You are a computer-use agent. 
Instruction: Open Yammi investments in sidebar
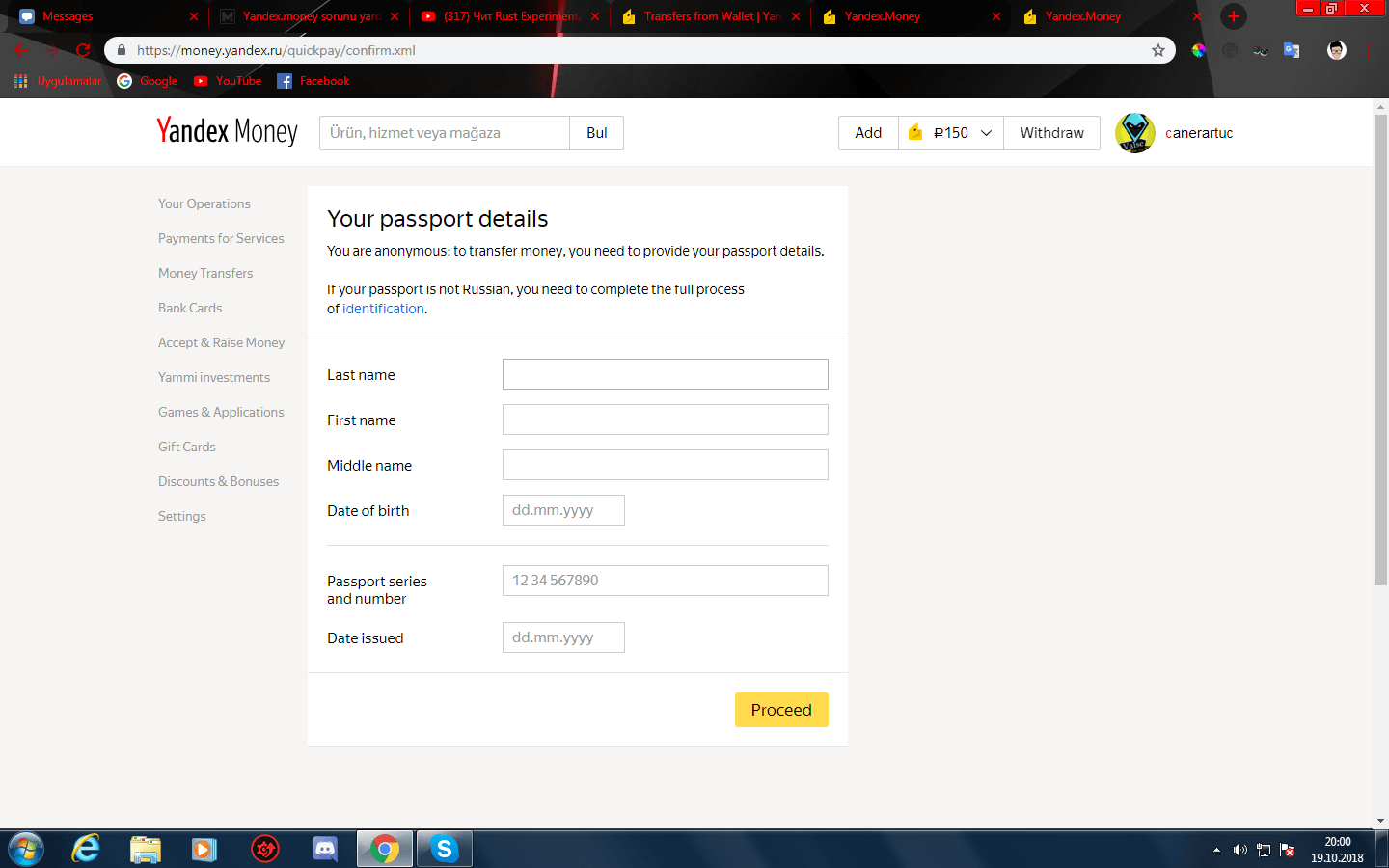click(x=214, y=377)
